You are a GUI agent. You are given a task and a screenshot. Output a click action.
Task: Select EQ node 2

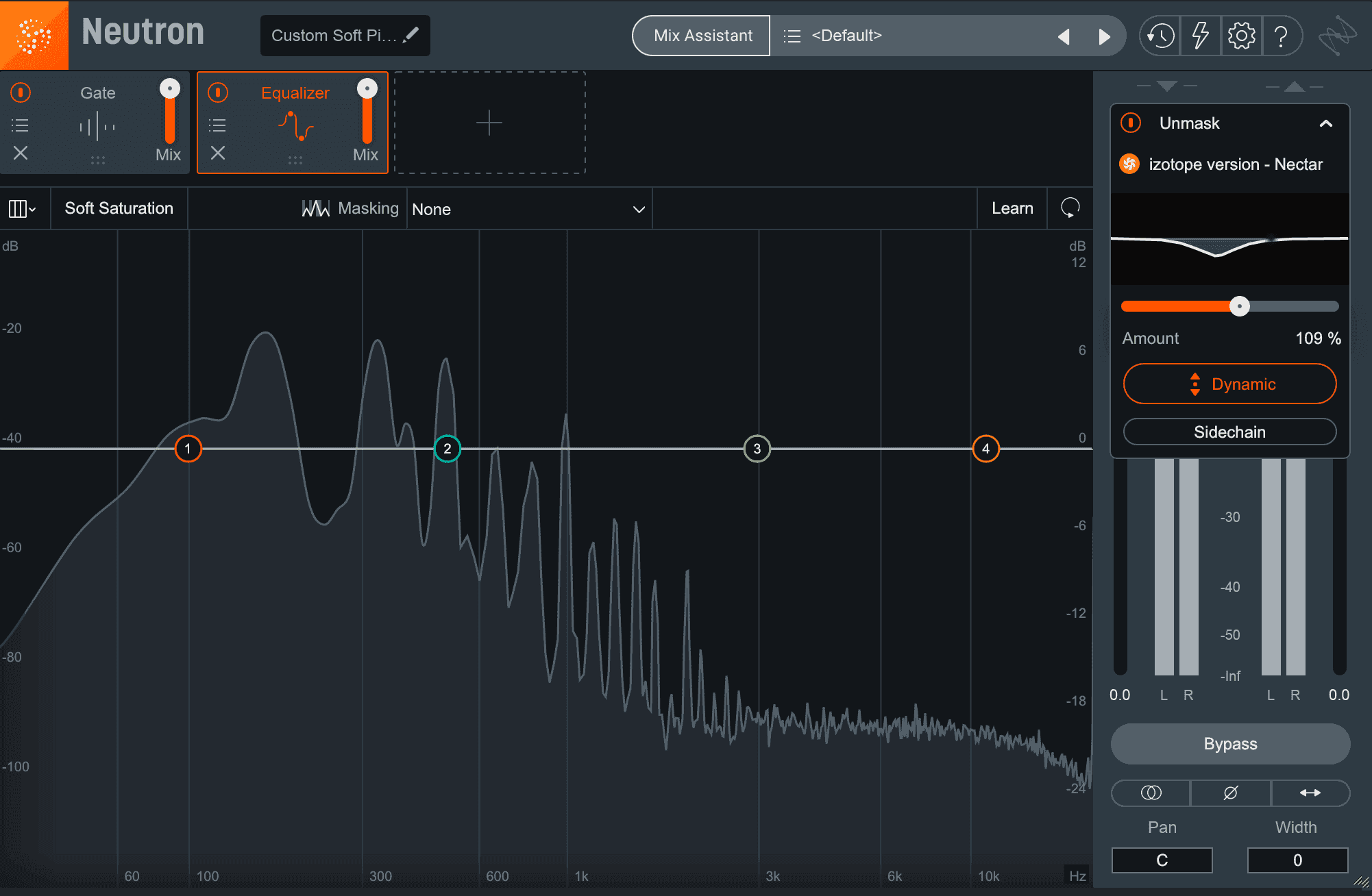[448, 449]
